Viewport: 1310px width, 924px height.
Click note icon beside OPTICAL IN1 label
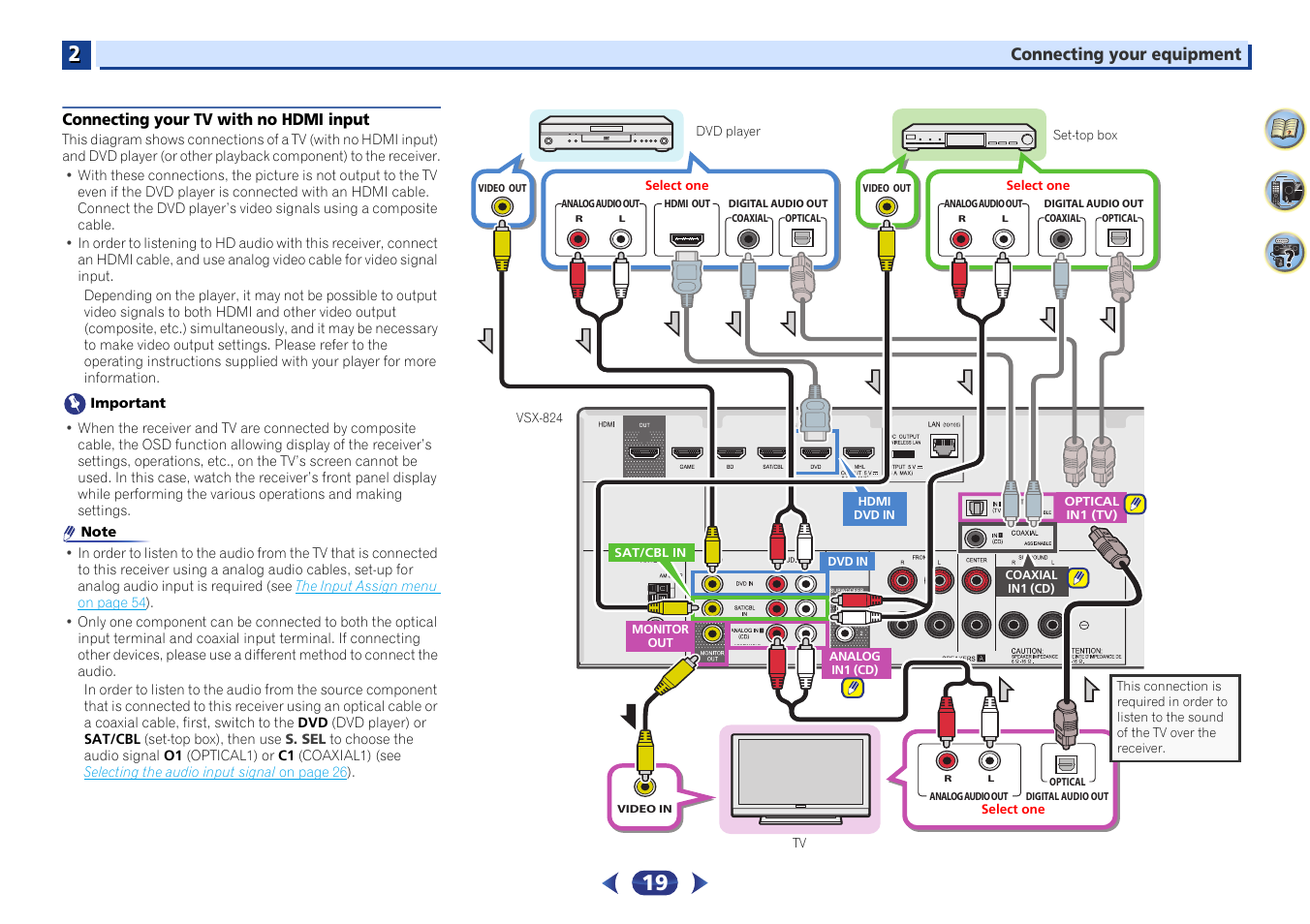pos(1135,504)
